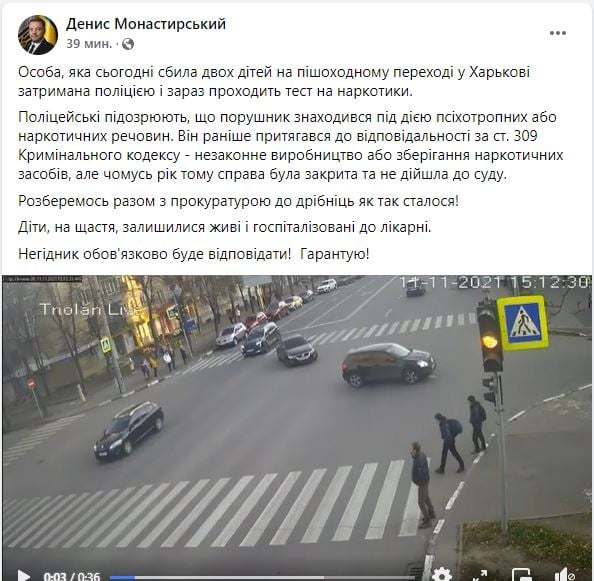The image size is (594, 581).
Task: Click post paragraph beginning 'Особа, яка сьогодні'
Action: pyautogui.click(x=274, y=82)
